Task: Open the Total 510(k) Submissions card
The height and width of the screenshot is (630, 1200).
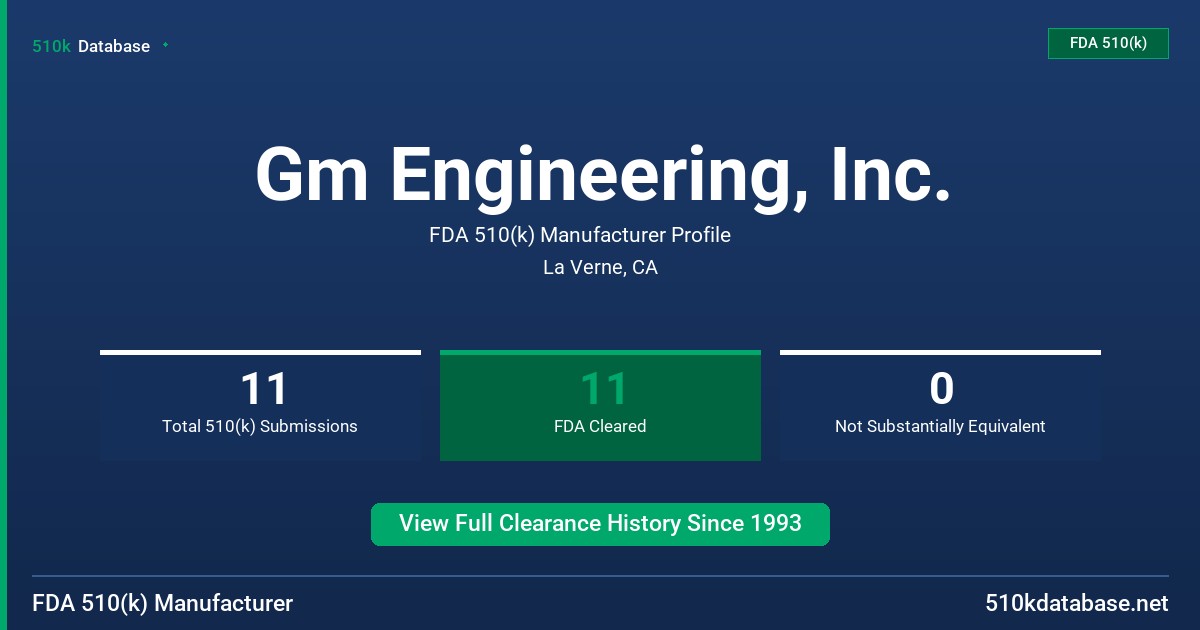Action: [x=260, y=405]
